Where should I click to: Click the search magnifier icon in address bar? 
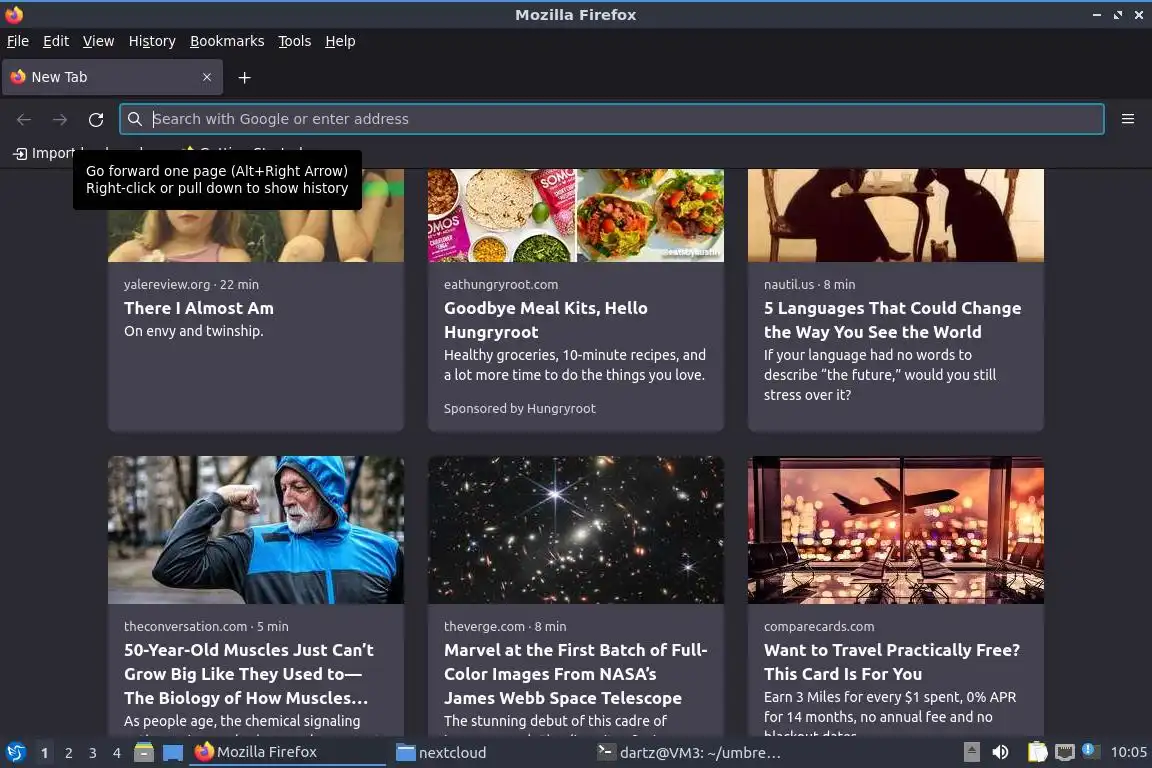point(134,119)
